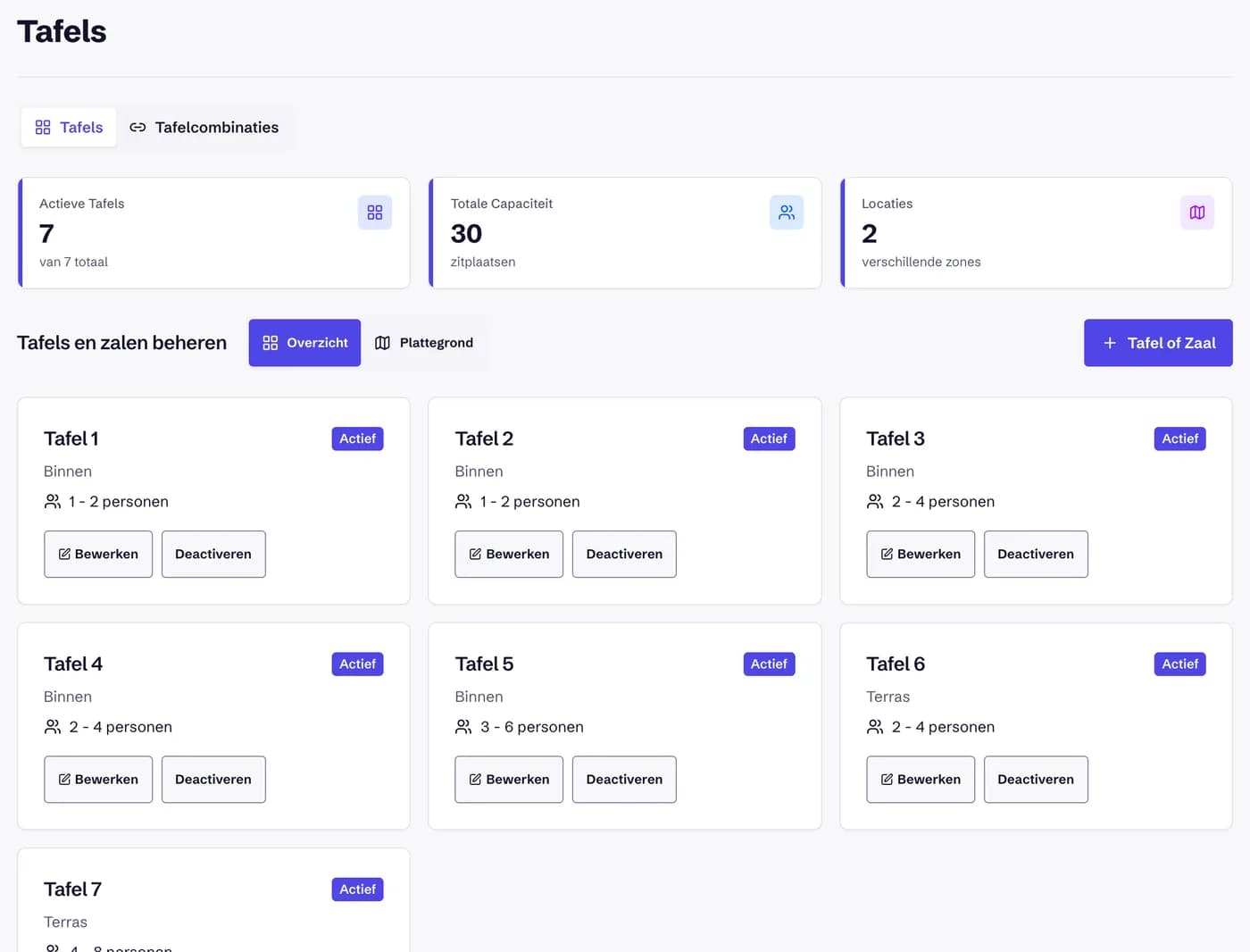Click the people icon in Totale Capaciteit card

coord(787,213)
